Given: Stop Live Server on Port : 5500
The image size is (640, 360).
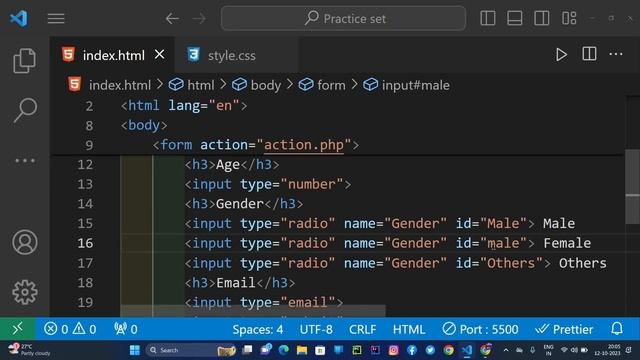Looking at the screenshot, I should tap(480, 329).
